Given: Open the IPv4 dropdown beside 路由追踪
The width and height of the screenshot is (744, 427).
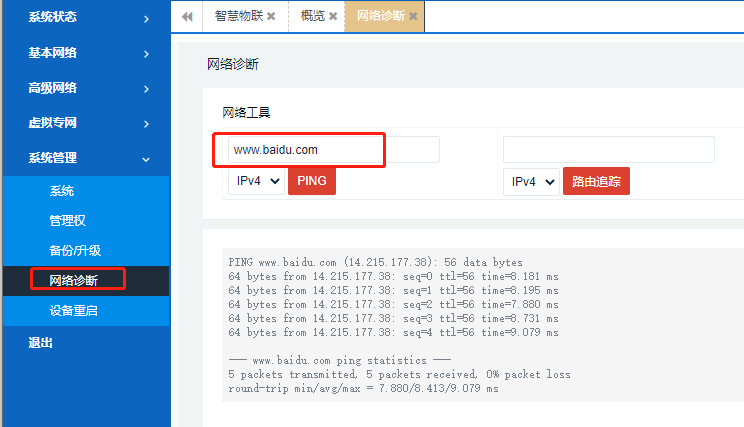Looking at the screenshot, I should [530, 182].
